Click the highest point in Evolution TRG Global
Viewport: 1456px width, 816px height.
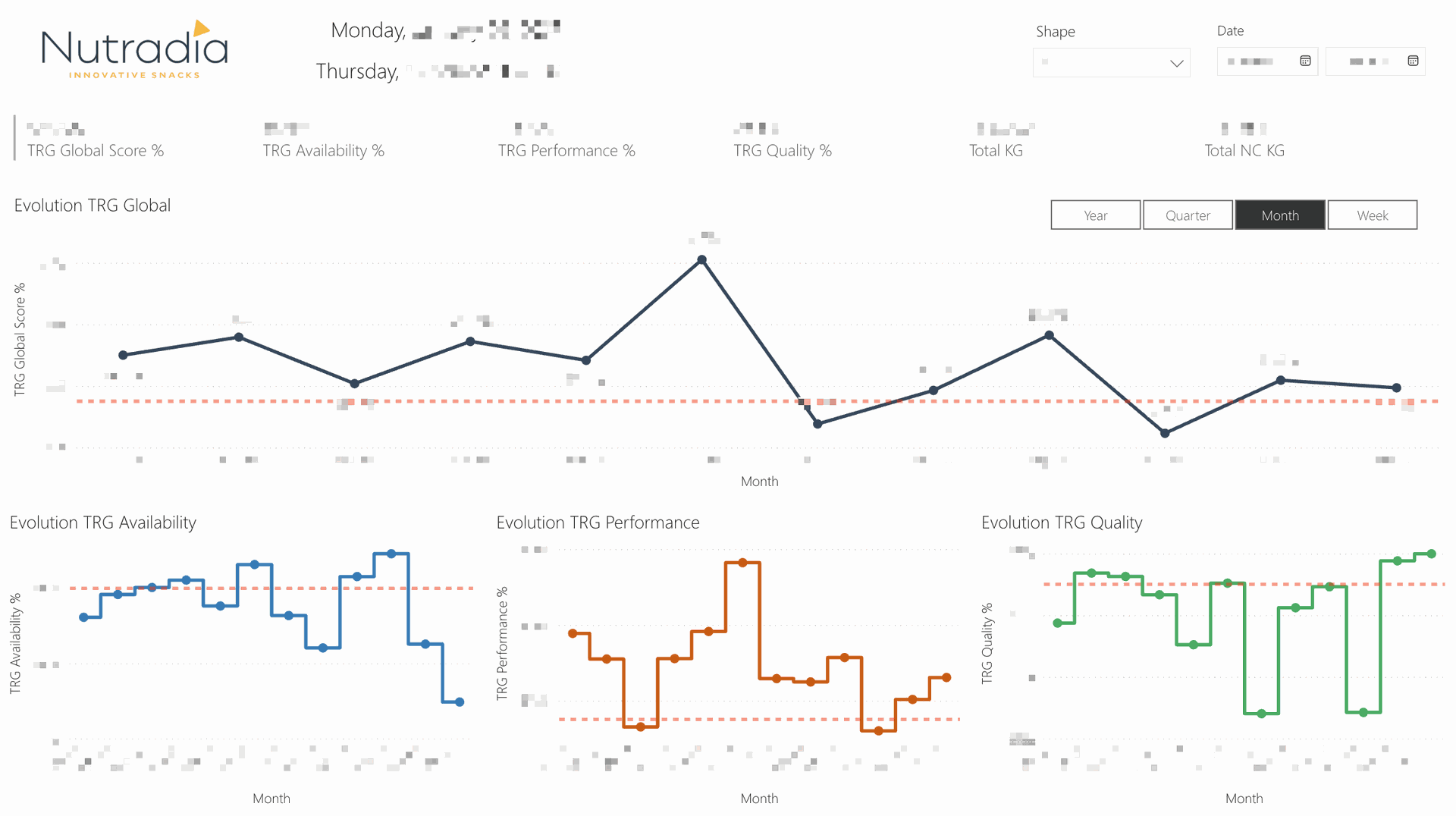tap(702, 260)
